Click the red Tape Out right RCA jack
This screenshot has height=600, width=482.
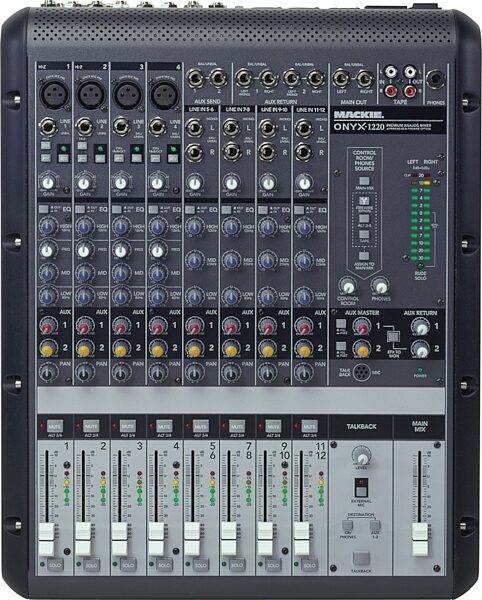tap(410, 91)
